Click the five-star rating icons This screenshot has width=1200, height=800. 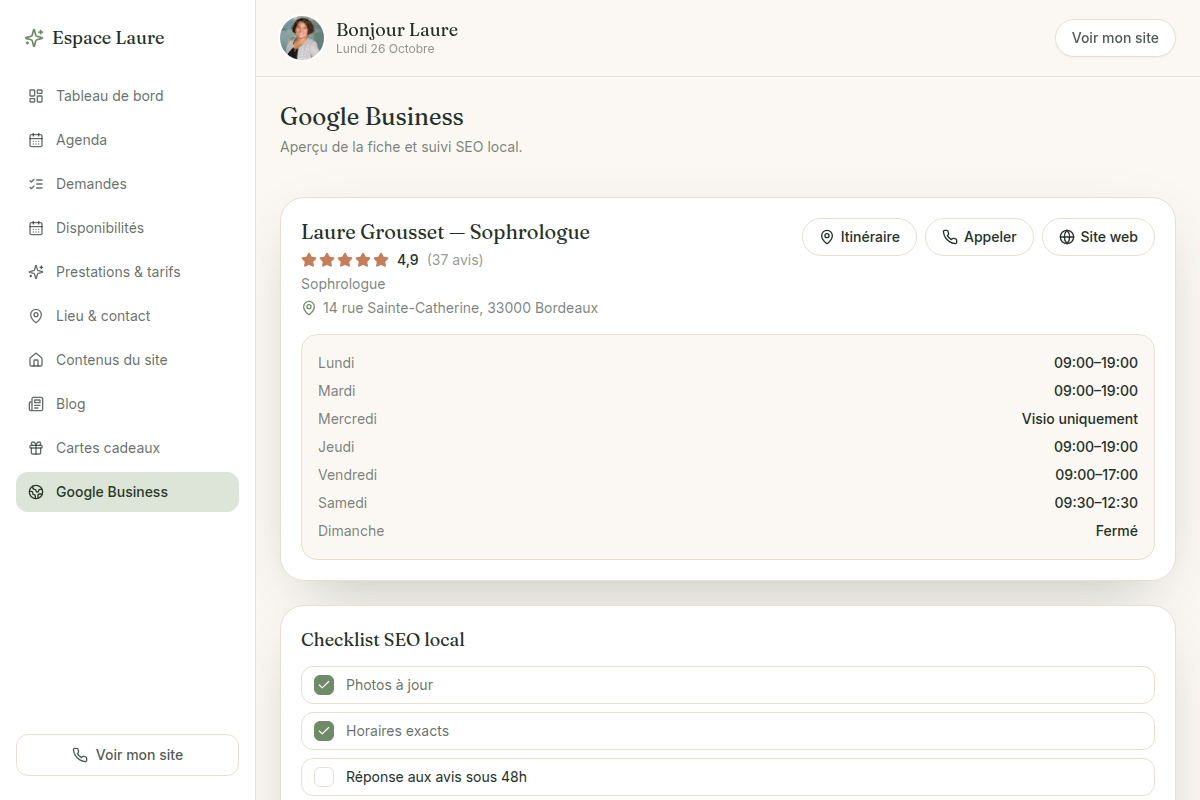345,260
